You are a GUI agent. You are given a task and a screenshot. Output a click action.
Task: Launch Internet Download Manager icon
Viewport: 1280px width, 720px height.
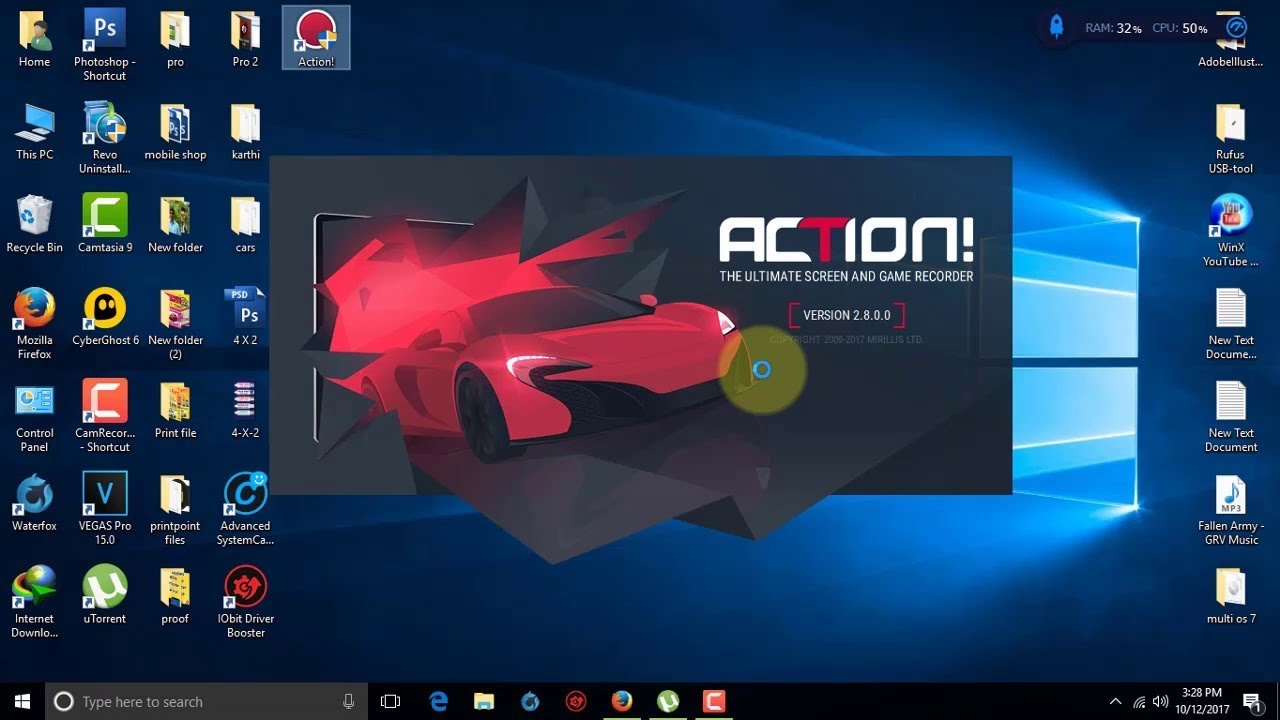[x=34, y=602]
